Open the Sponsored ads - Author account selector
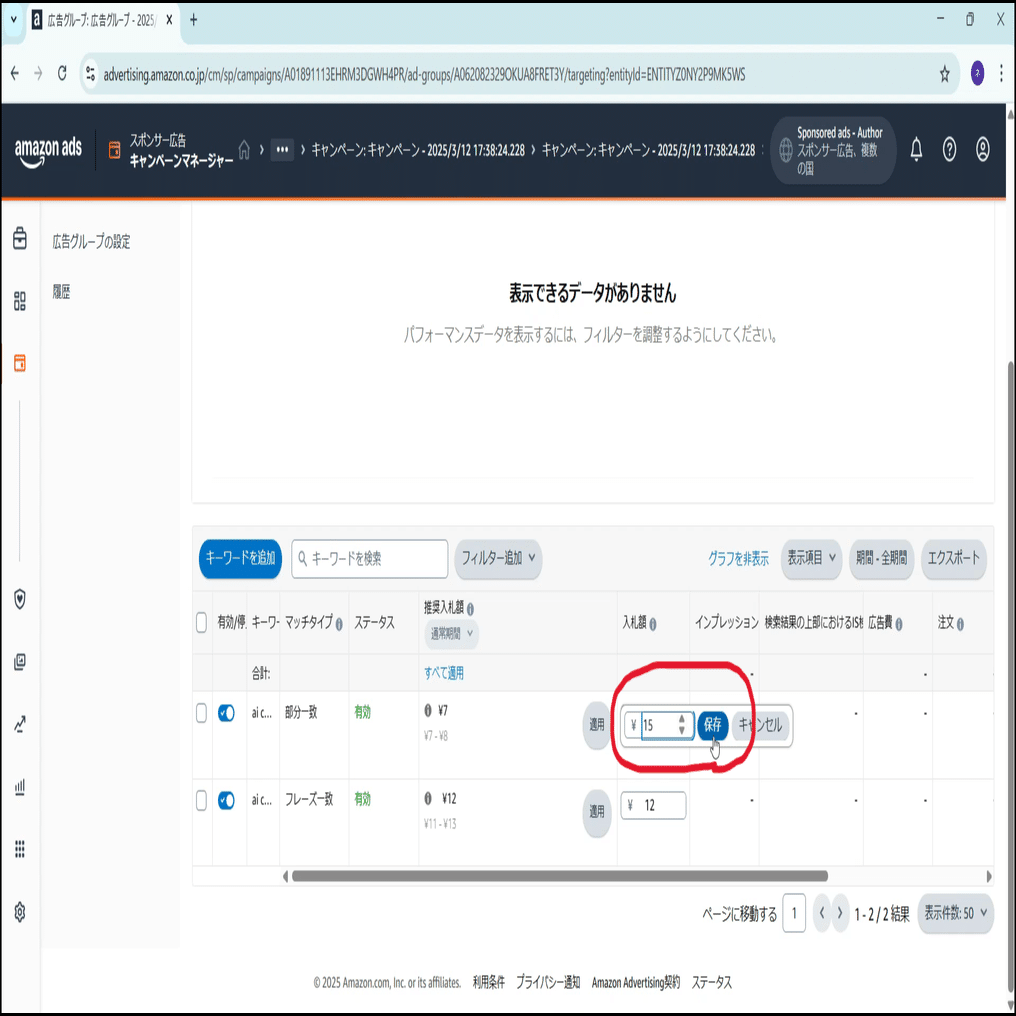This screenshot has width=1016, height=1016. coord(833,150)
